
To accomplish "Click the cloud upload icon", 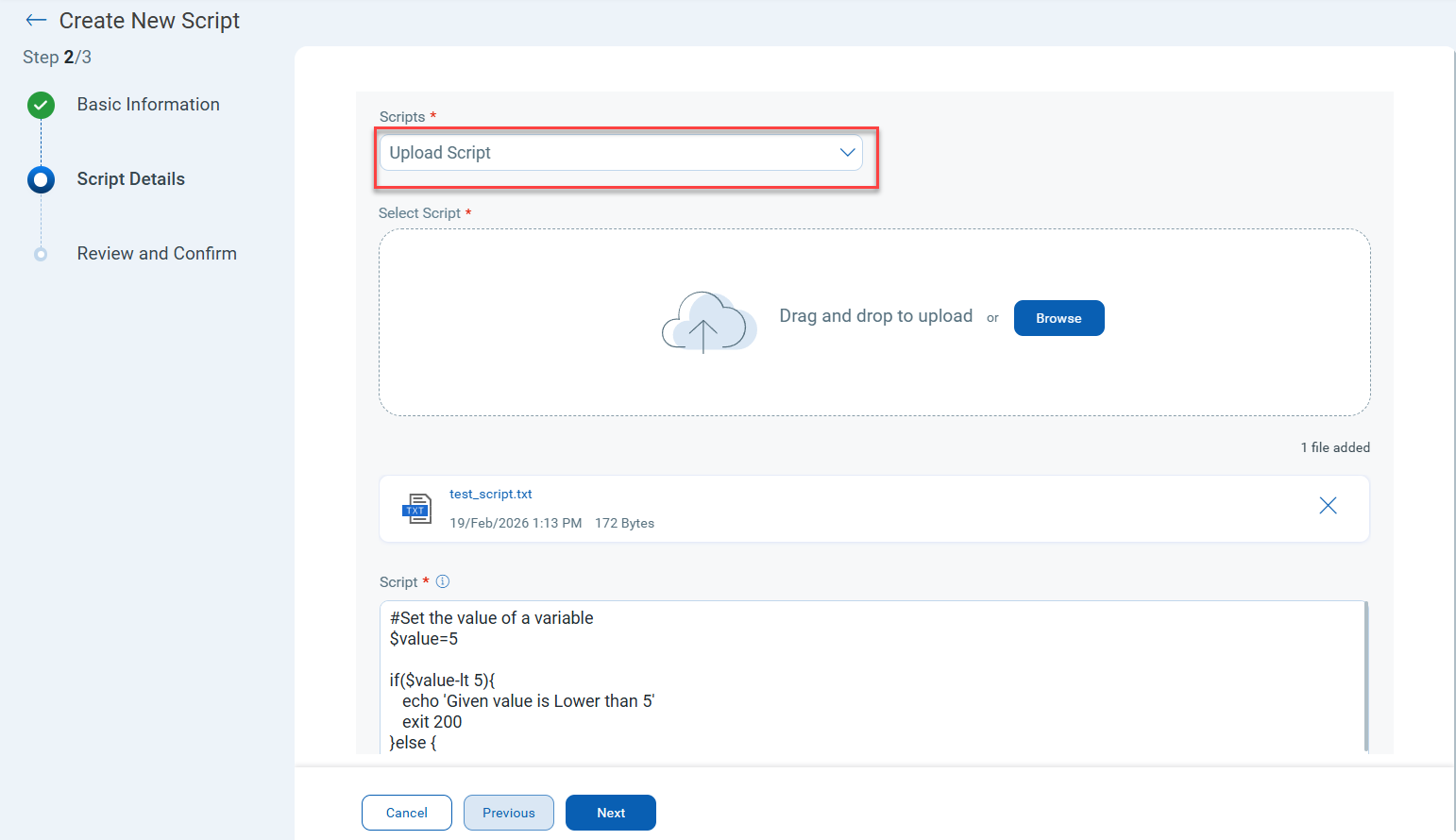I will pyautogui.click(x=708, y=321).
